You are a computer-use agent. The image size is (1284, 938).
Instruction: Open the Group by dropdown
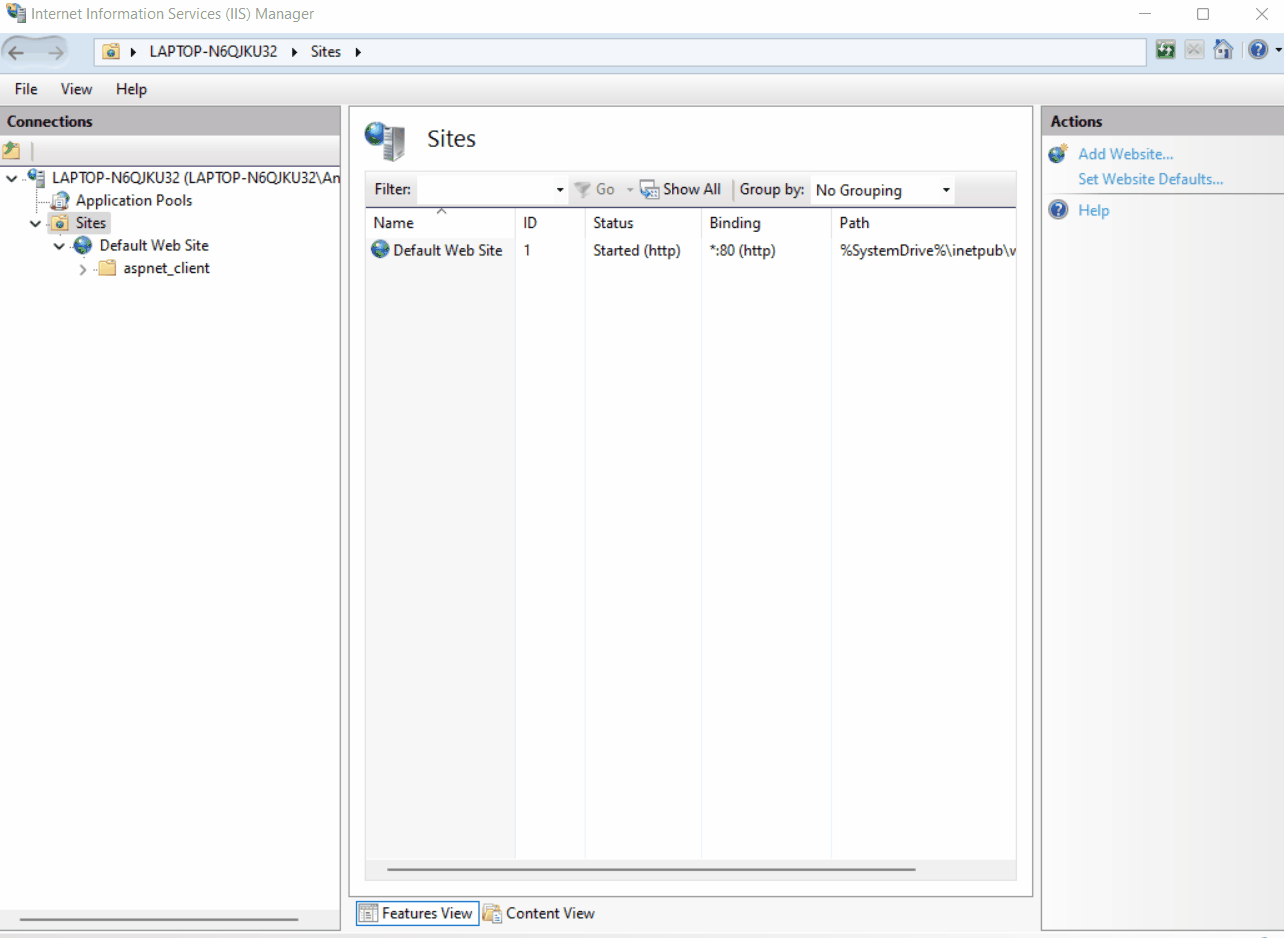(945, 190)
